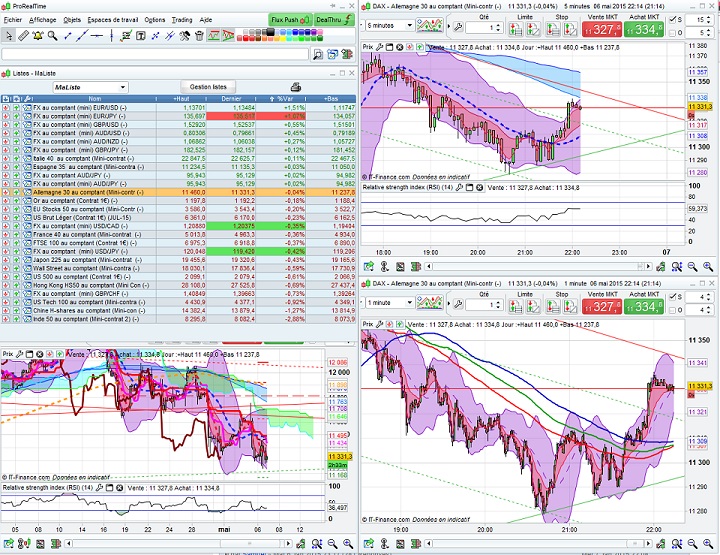Image resolution: width=720 pixels, height=555 pixels.
Task: Click the search magnifier icon beside search field
Action: point(317,55)
